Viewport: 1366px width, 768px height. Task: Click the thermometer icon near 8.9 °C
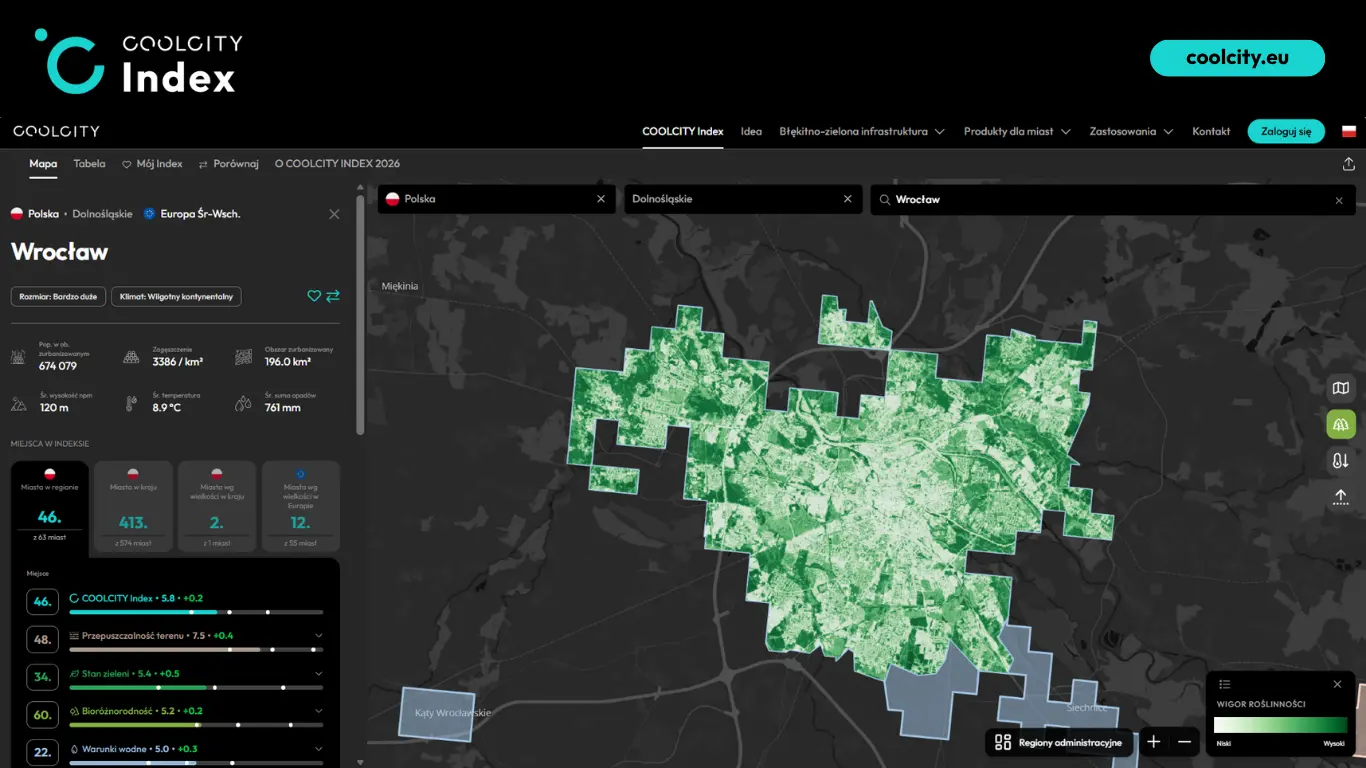point(131,403)
